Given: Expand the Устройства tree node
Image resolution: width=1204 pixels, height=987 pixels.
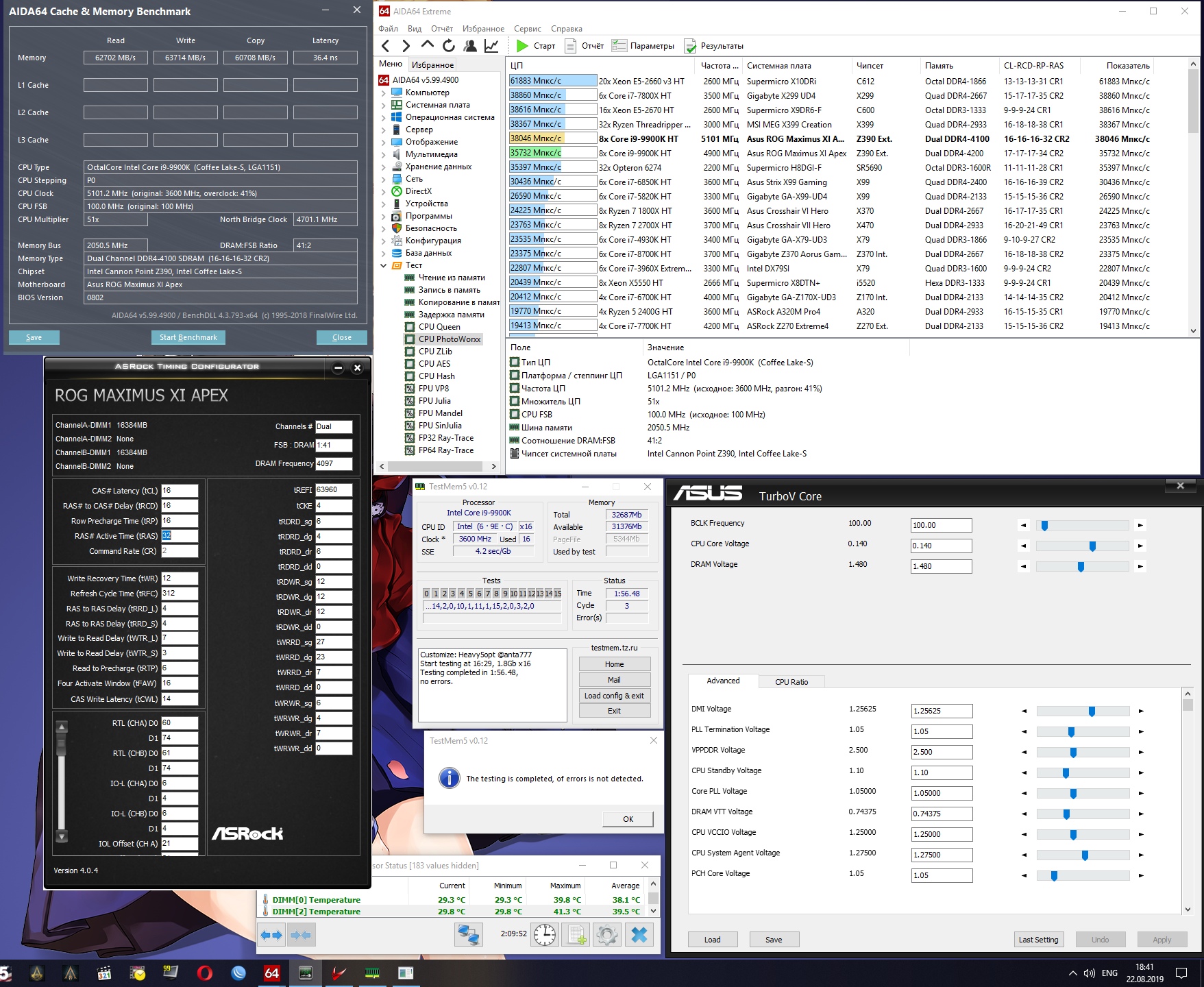Looking at the screenshot, I should [384, 204].
